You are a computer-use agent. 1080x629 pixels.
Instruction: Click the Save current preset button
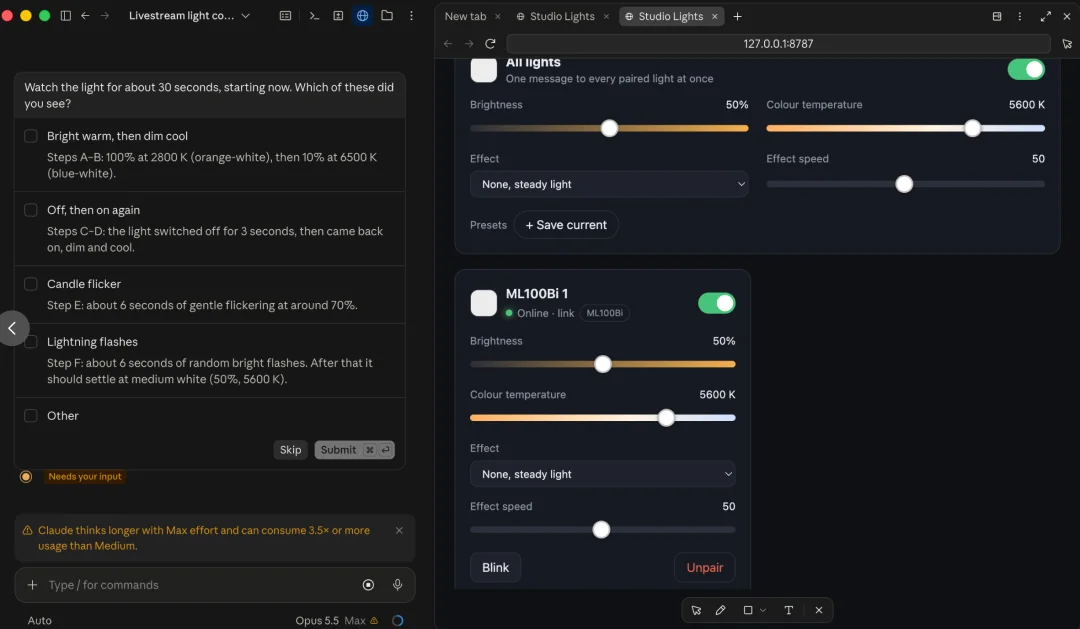pyautogui.click(x=565, y=225)
